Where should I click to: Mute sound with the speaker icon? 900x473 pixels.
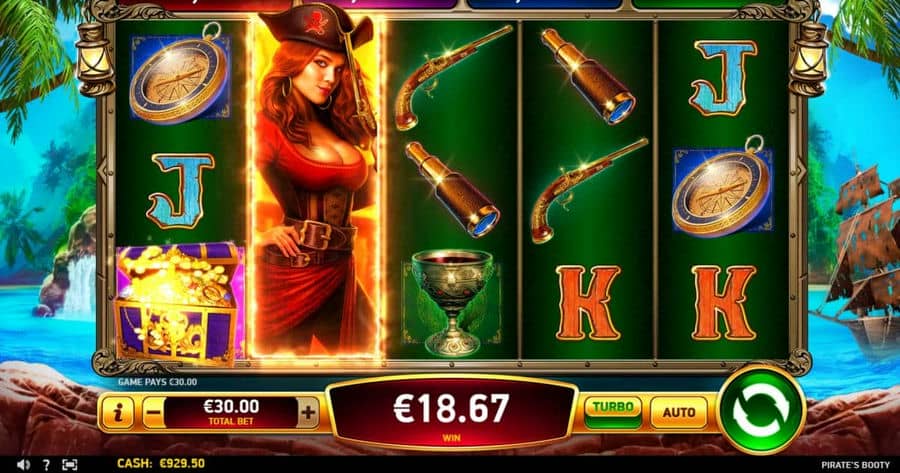(x=23, y=464)
